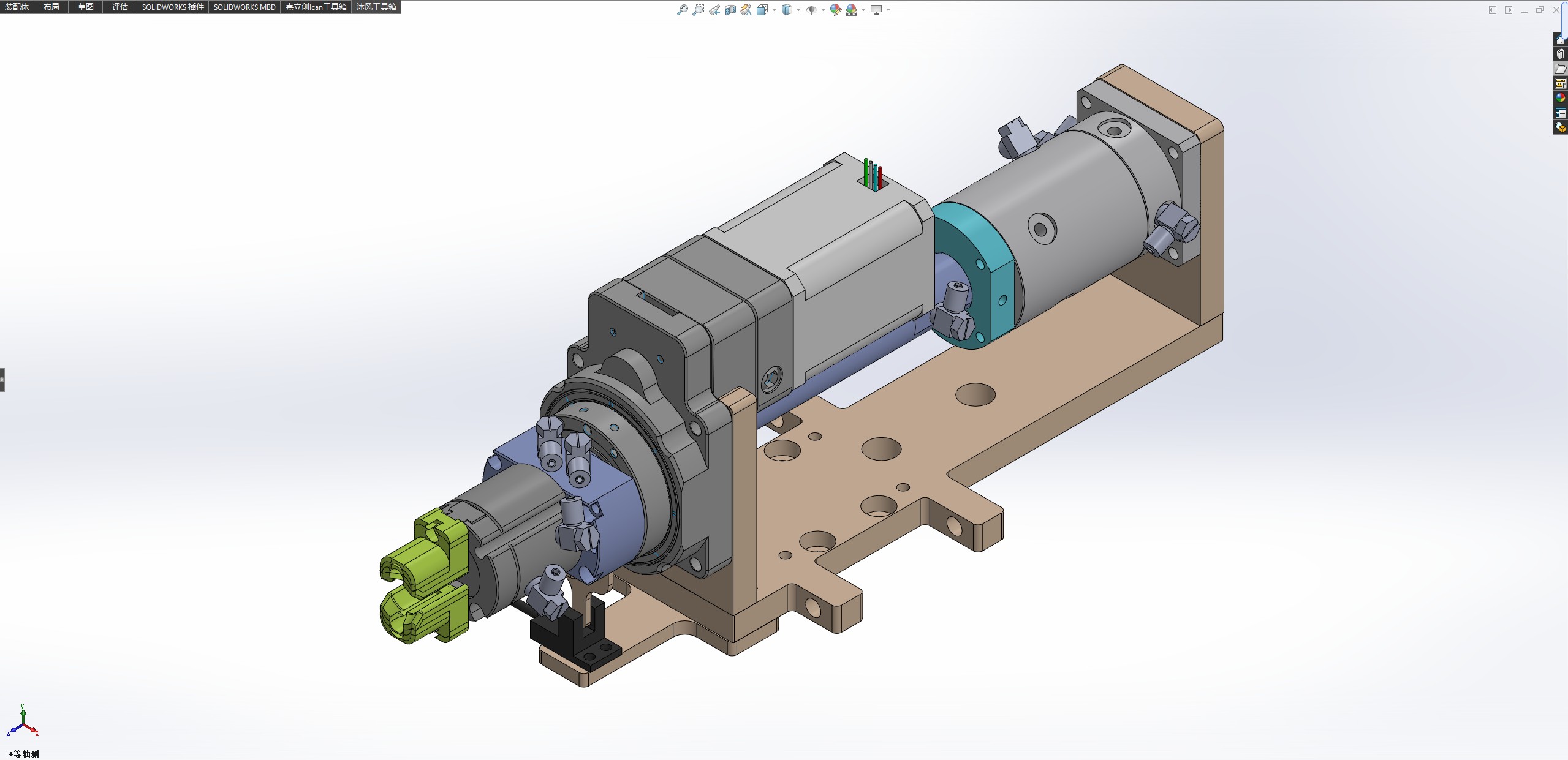Open the Design Library task pane
The image size is (1568, 760).
coord(1561,54)
